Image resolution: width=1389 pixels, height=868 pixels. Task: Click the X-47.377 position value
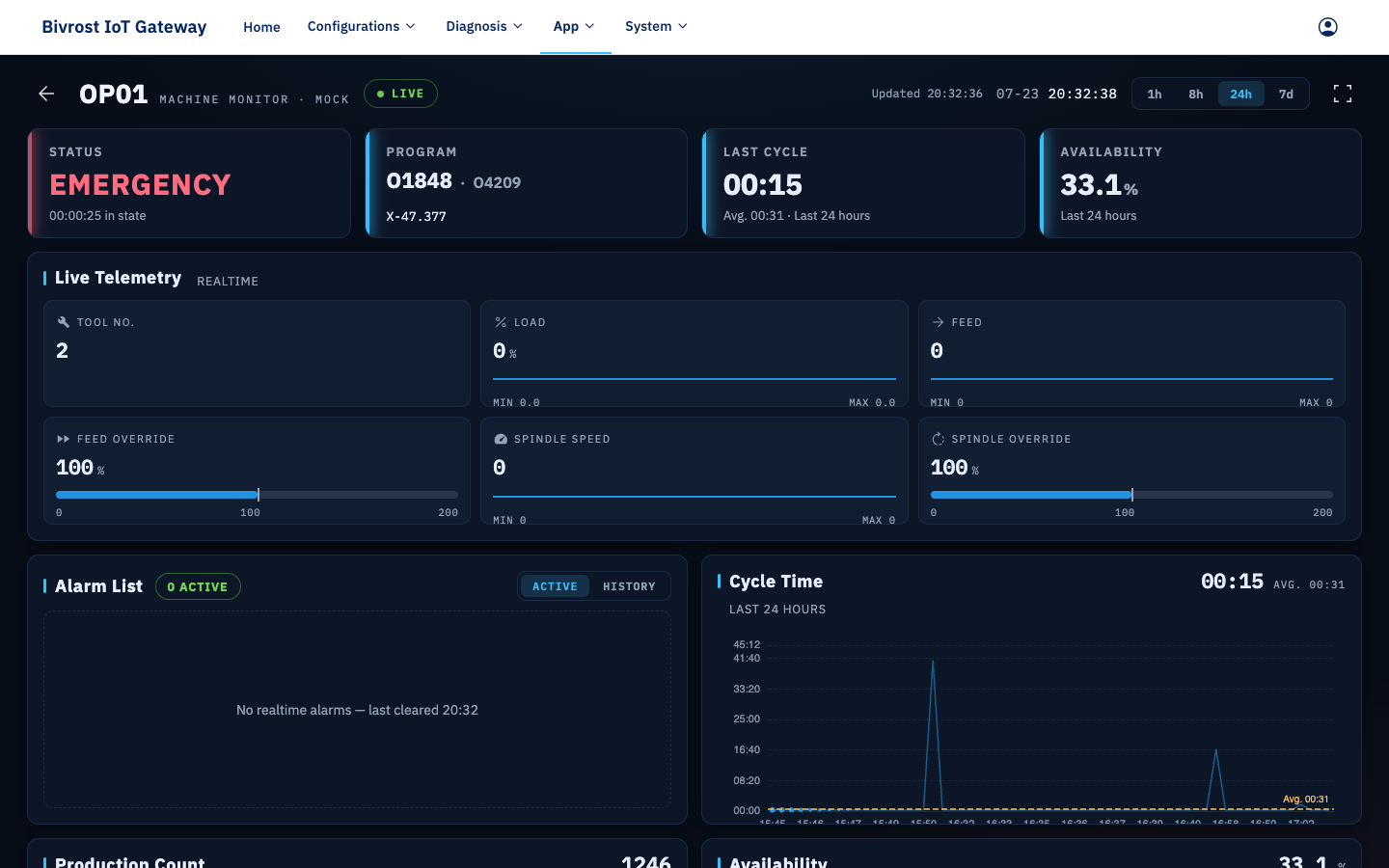pyautogui.click(x=416, y=216)
